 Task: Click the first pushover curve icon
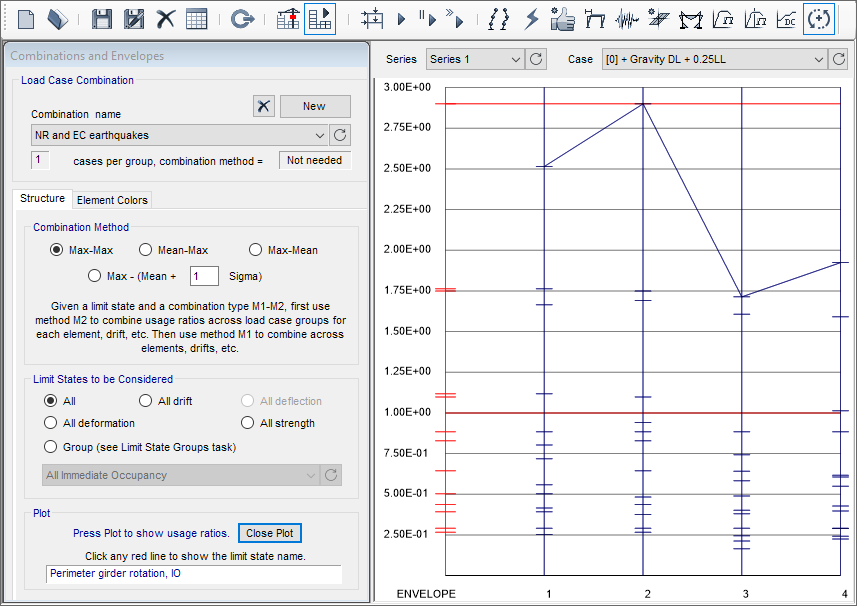coord(723,19)
